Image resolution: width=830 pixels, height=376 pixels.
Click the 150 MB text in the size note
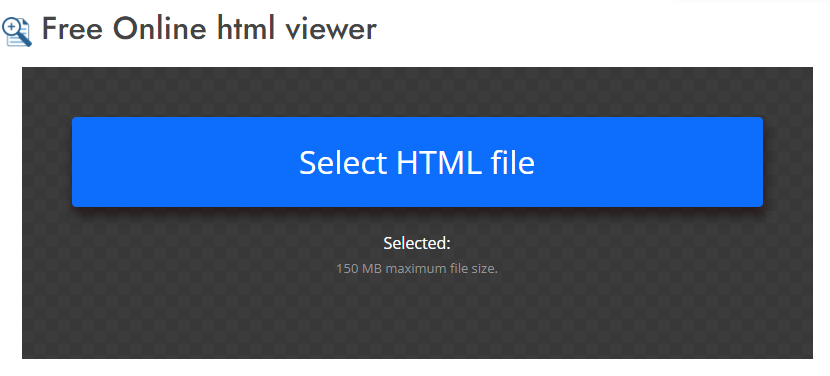[x=359, y=268]
